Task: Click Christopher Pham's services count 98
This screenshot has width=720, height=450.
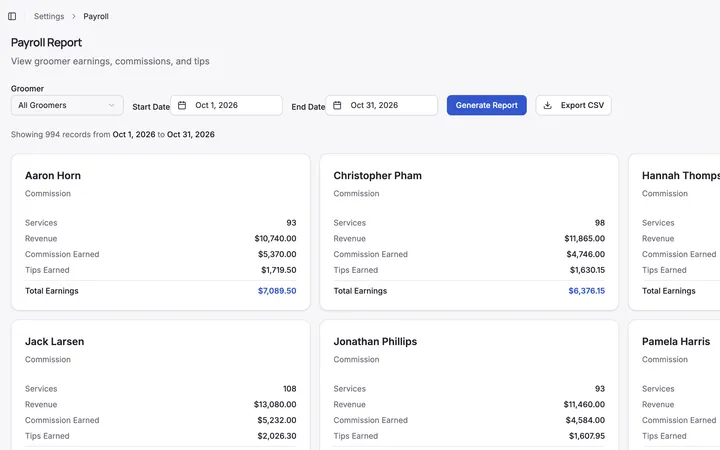Action: [x=600, y=223]
